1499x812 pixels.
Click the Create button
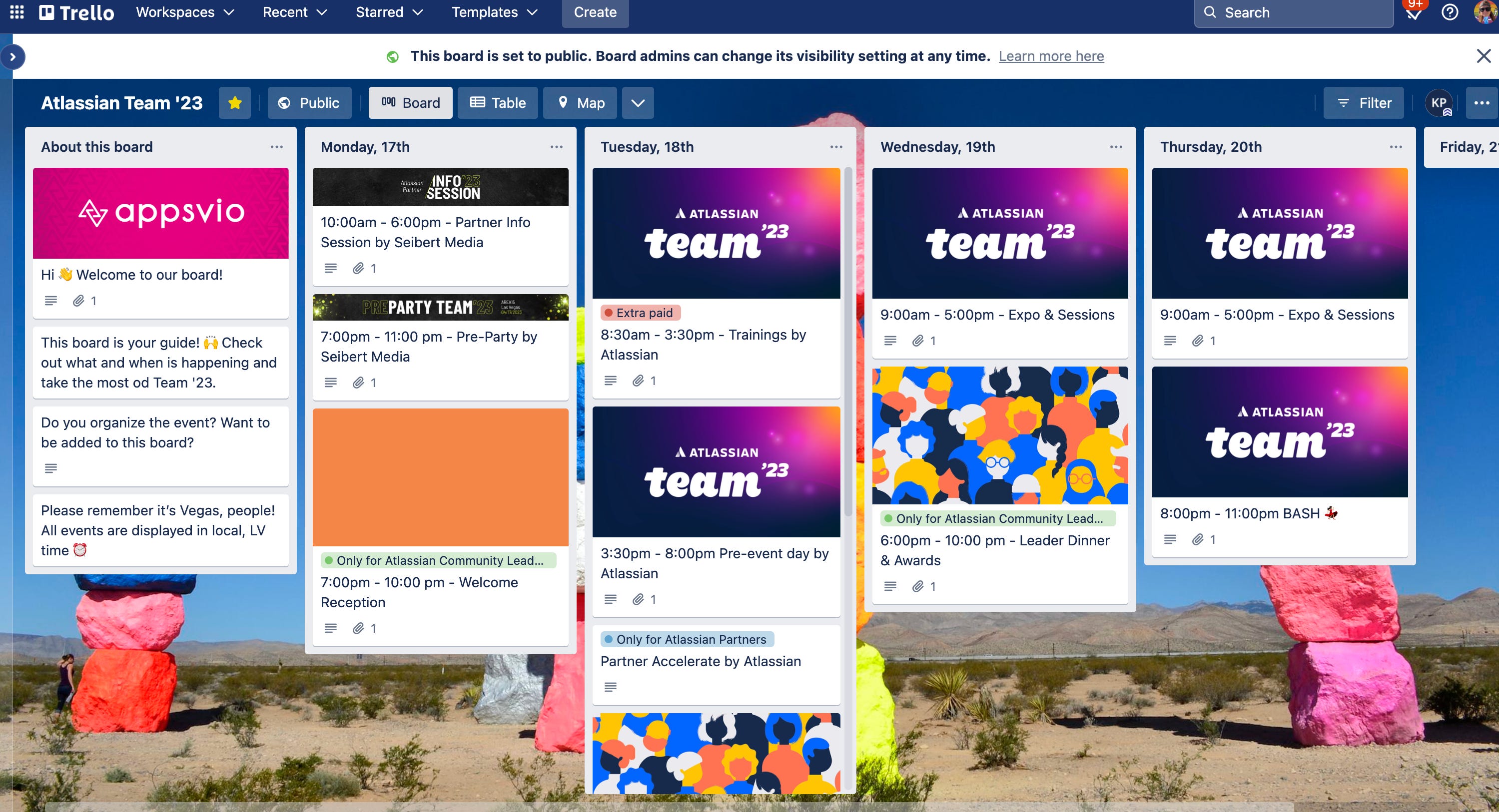pyautogui.click(x=596, y=12)
